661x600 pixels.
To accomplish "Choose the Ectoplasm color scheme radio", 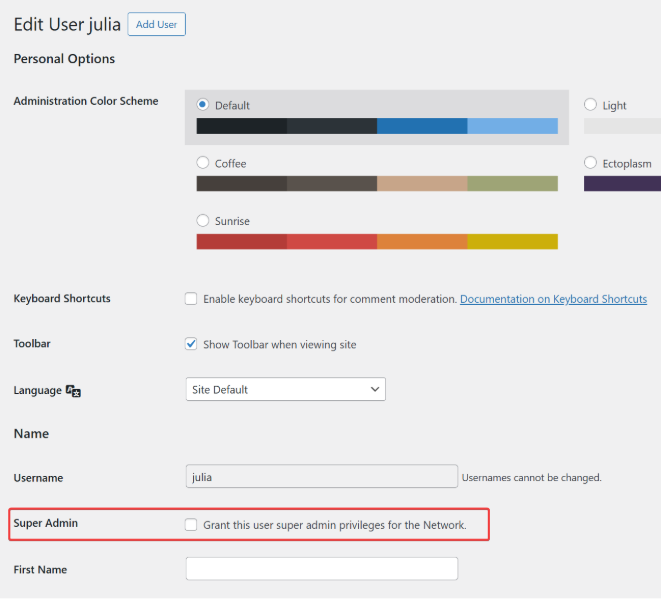I will tap(590, 162).
